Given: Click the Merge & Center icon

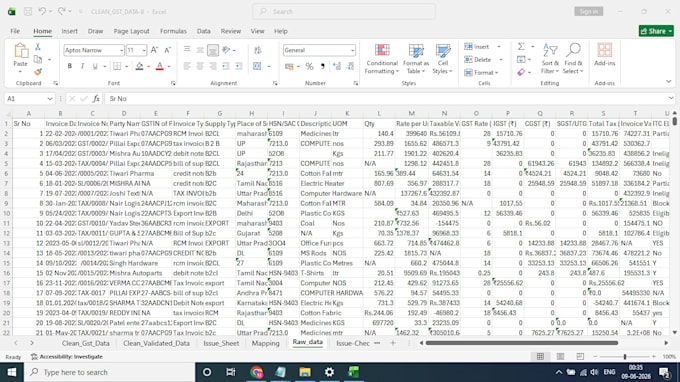Looking at the screenshot, I should tap(257, 66).
